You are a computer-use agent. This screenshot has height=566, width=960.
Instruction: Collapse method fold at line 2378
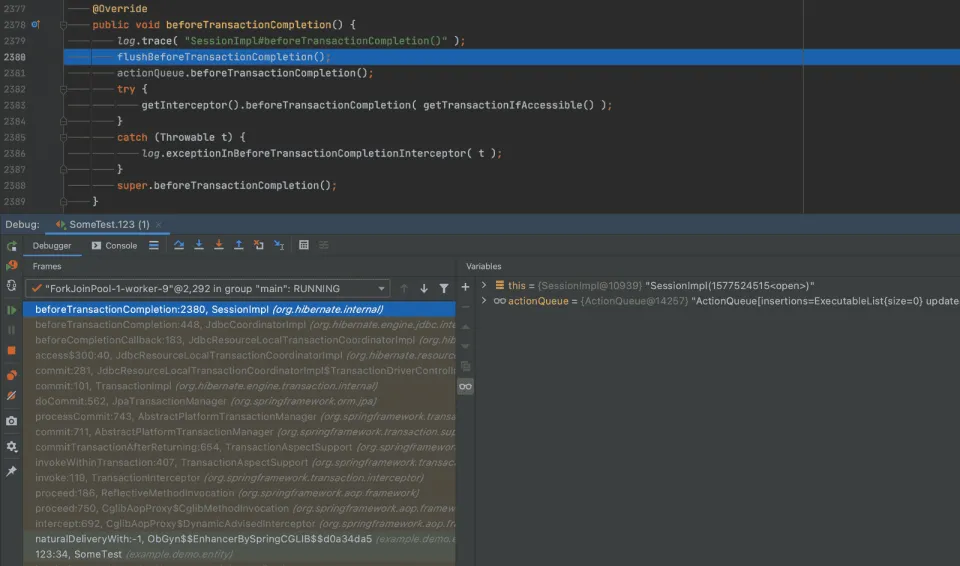tap(63, 25)
